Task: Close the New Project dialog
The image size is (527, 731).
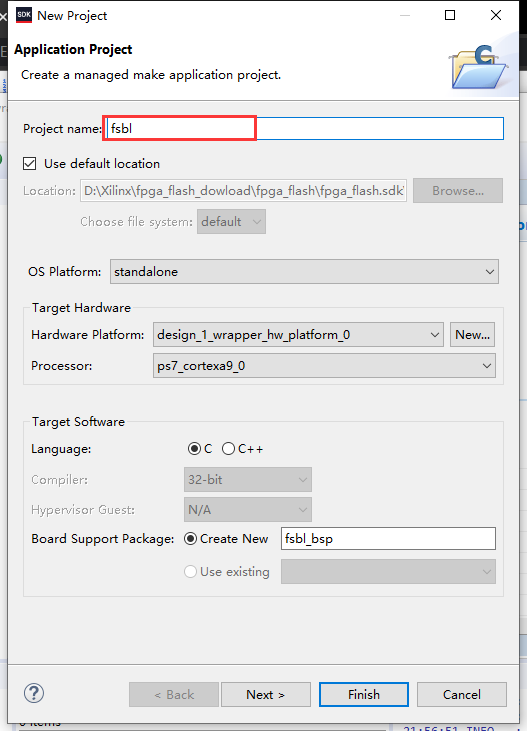Action: click(x=496, y=15)
